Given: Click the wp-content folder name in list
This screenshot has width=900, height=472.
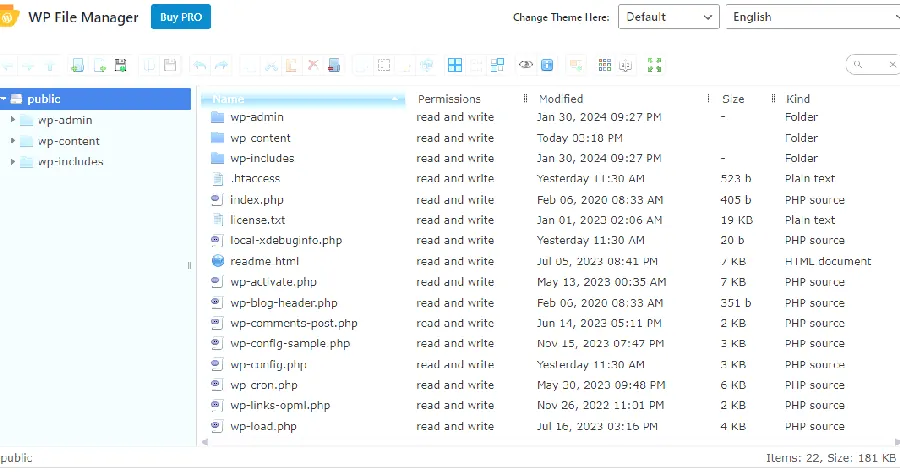Looking at the screenshot, I should click(260, 138).
